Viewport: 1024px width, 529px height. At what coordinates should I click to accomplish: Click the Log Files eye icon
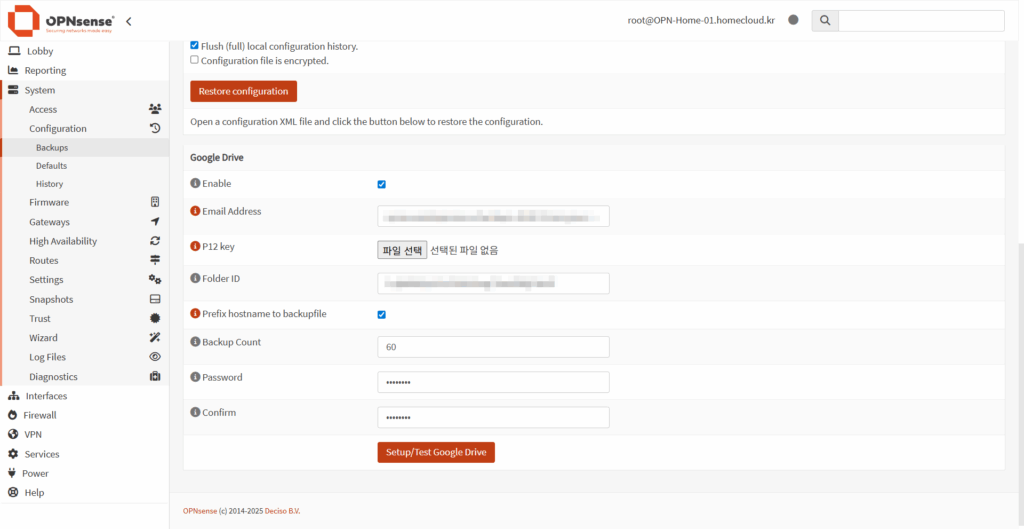click(x=155, y=357)
